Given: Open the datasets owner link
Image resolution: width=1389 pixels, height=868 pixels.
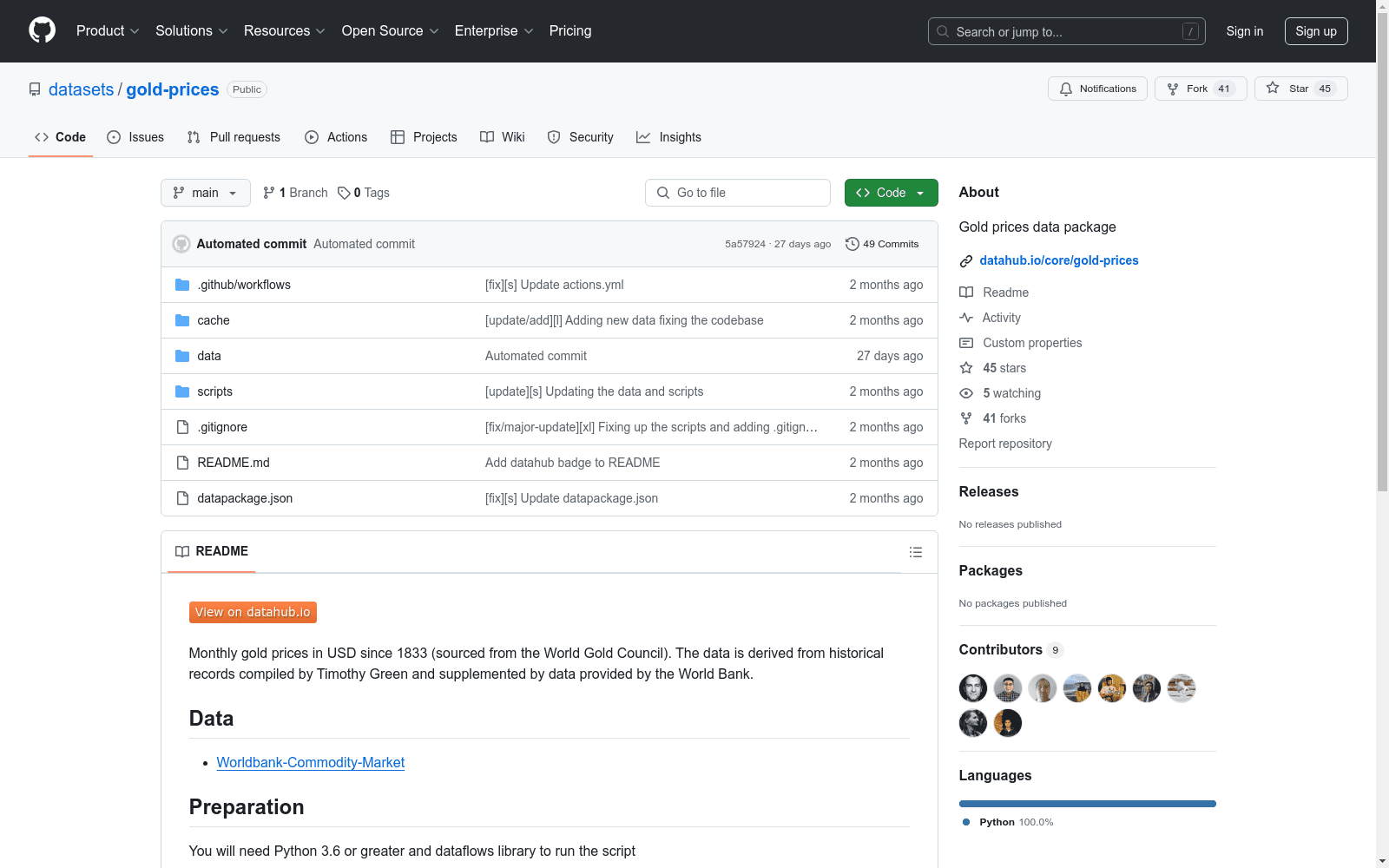Looking at the screenshot, I should [x=81, y=89].
